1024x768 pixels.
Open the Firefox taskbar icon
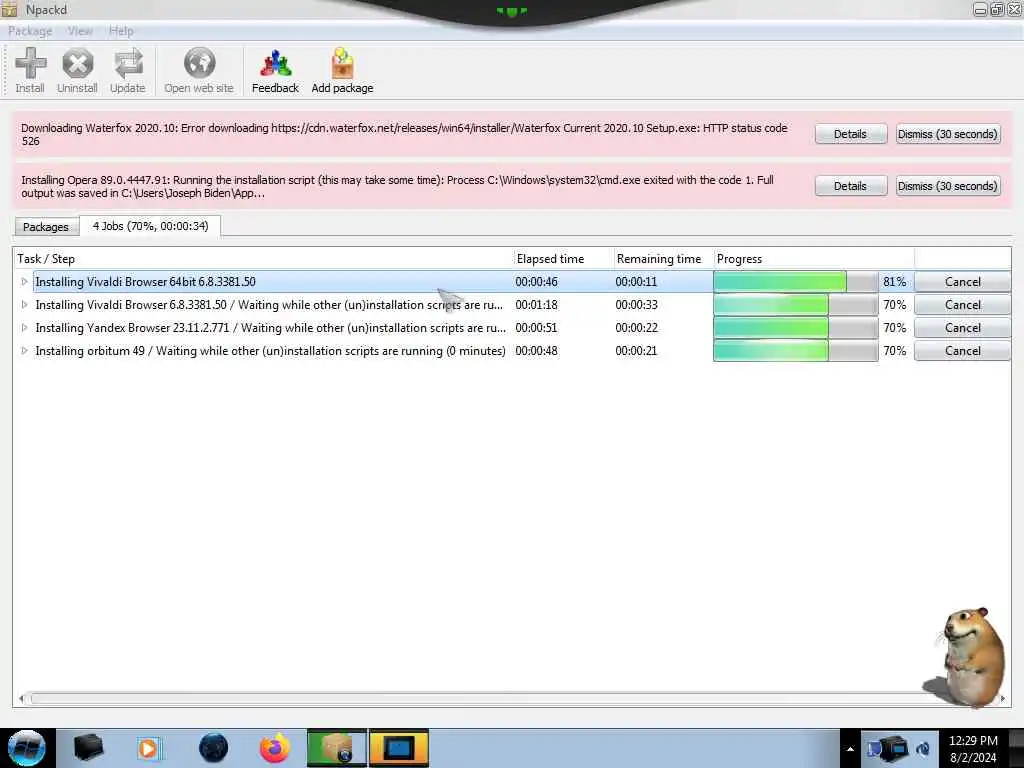[x=275, y=748]
